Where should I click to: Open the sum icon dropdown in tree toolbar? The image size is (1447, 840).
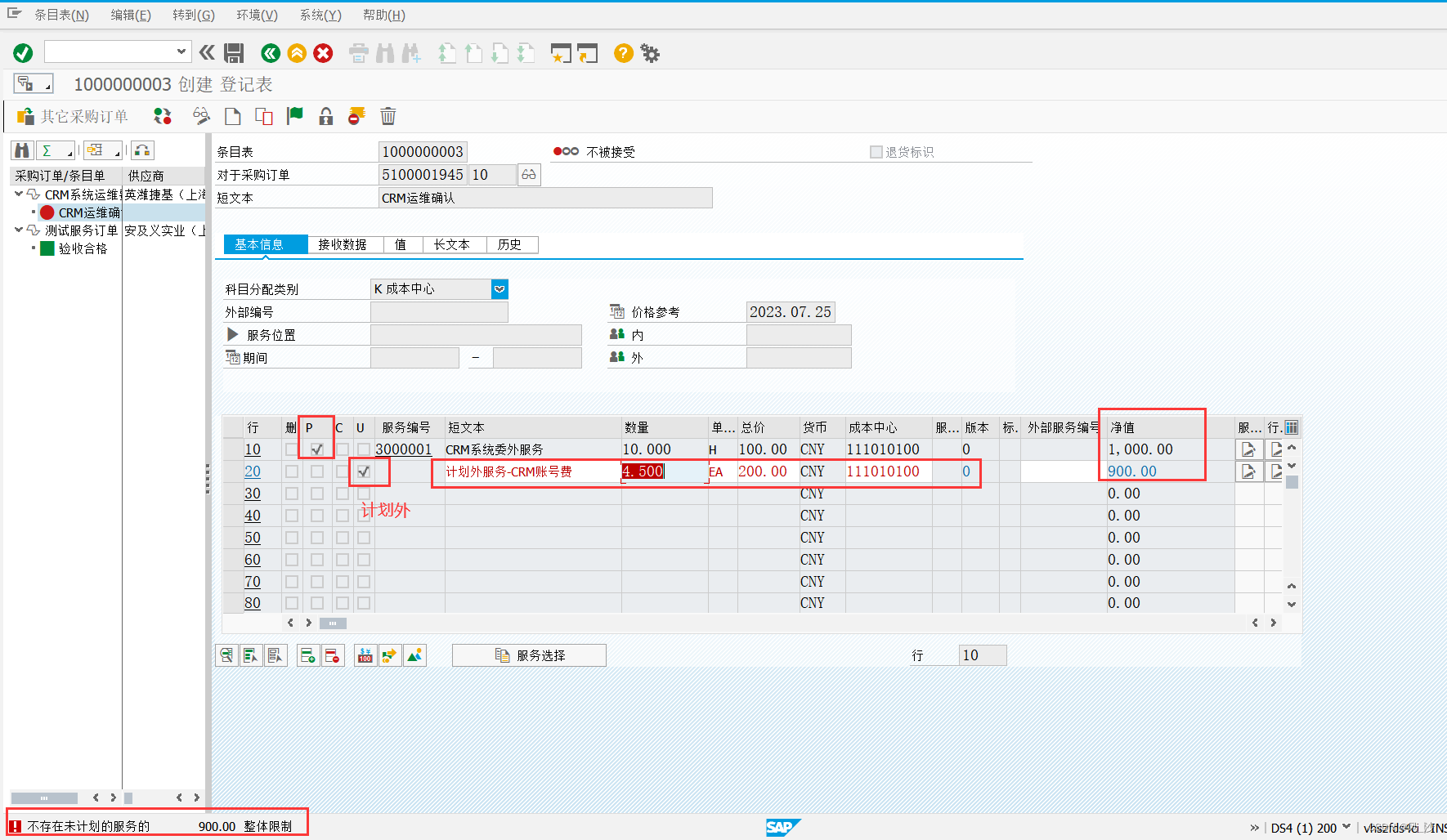tap(56, 150)
